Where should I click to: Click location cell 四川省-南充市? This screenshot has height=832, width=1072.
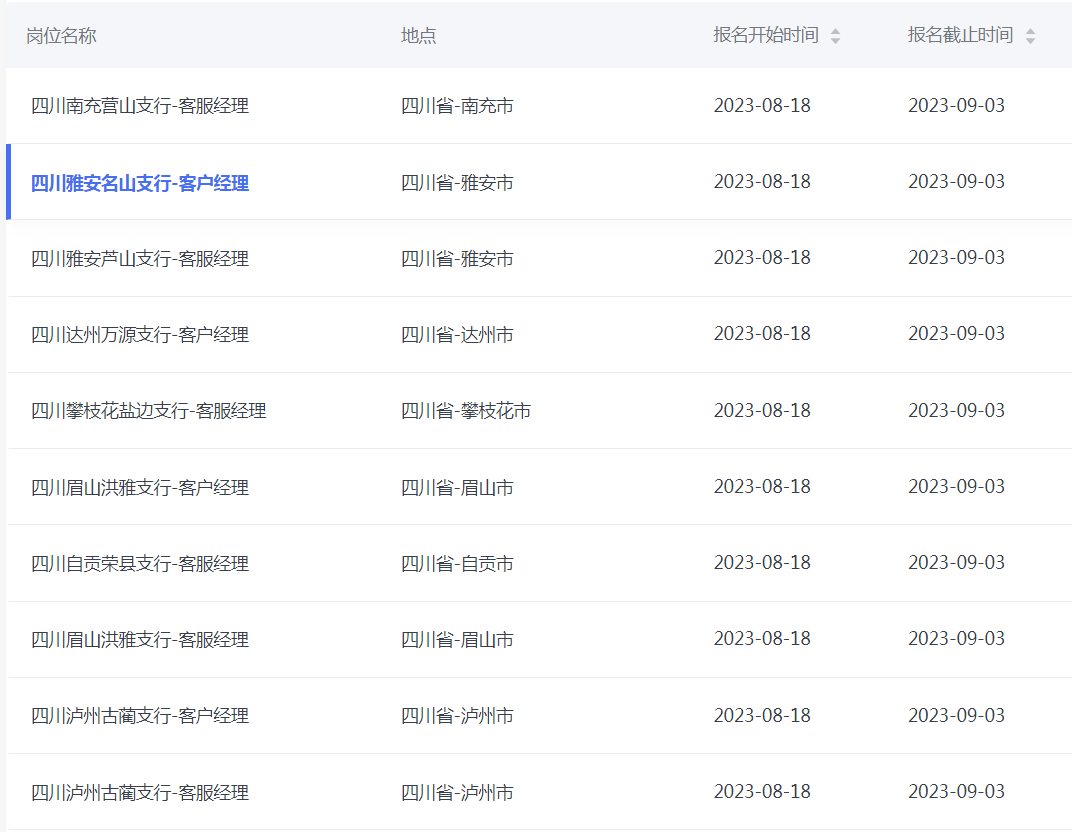tap(457, 106)
